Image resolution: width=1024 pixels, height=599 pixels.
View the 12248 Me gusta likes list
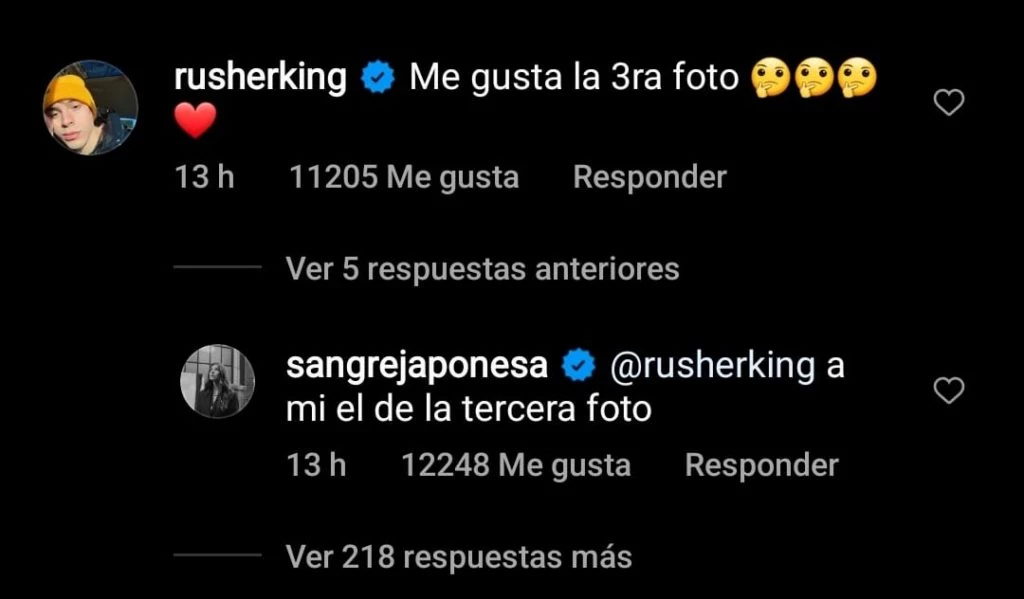coord(516,465)
